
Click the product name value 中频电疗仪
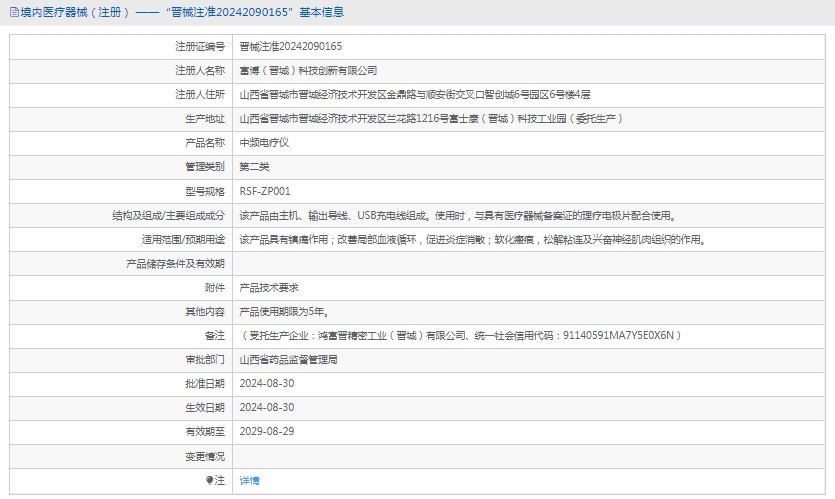[264, 143]
